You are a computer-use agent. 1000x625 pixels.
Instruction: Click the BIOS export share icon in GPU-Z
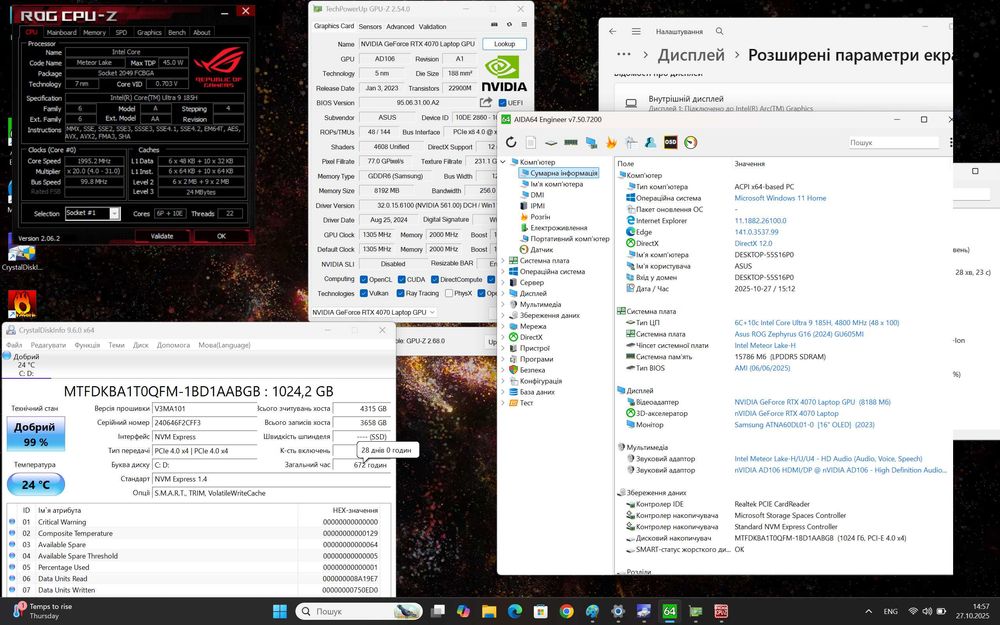486,102
